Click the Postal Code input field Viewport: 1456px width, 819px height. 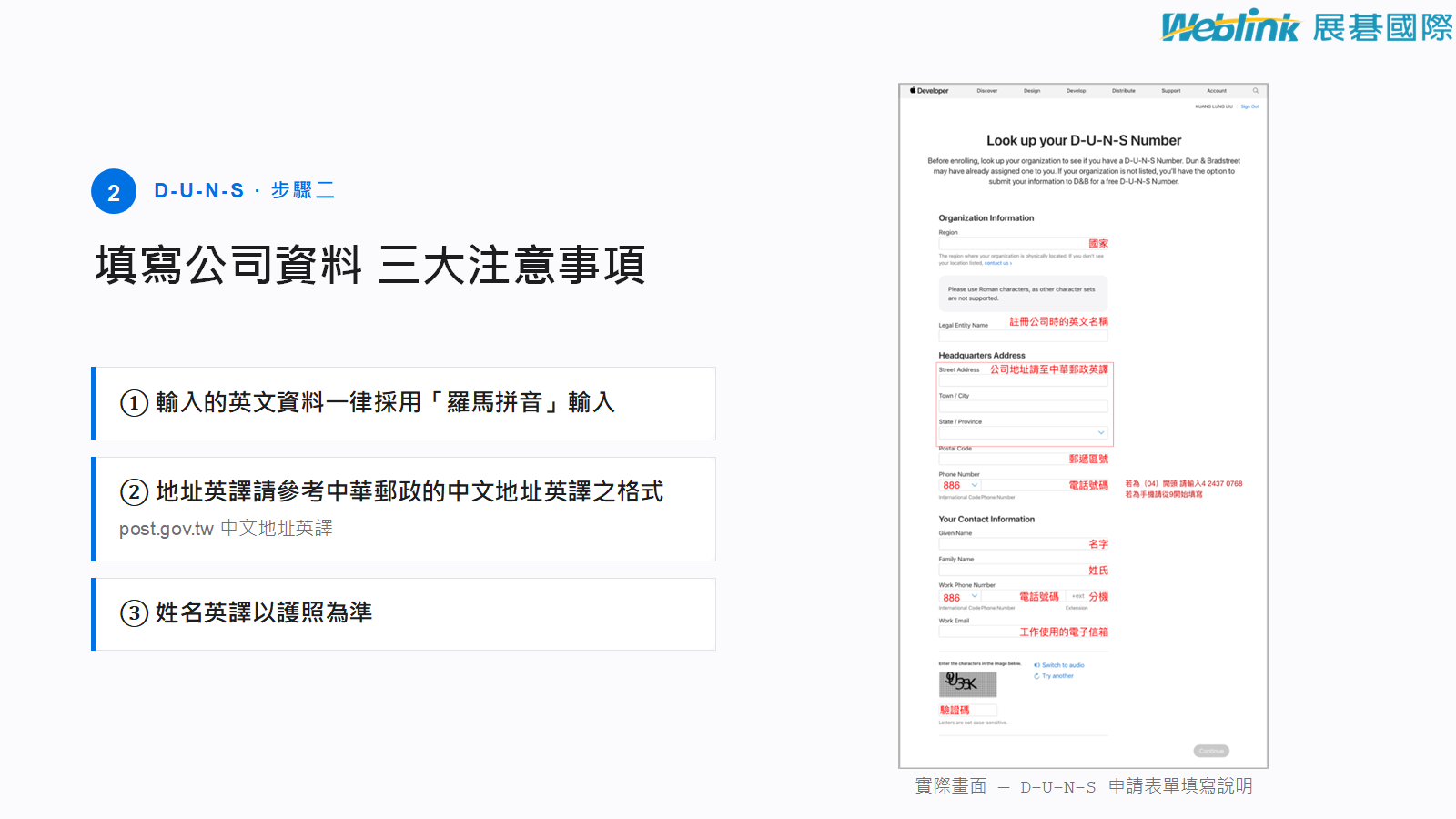tap(1023, 459)
